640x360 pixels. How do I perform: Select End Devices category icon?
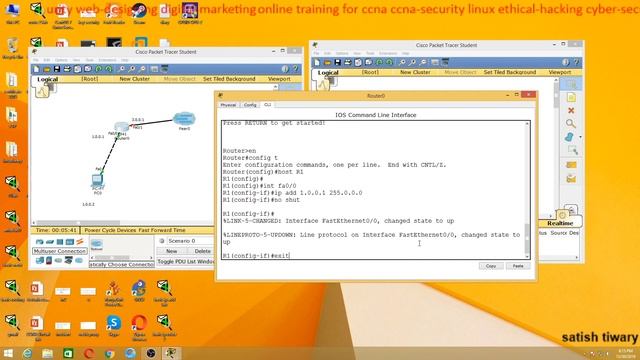(x=40, y=260)
